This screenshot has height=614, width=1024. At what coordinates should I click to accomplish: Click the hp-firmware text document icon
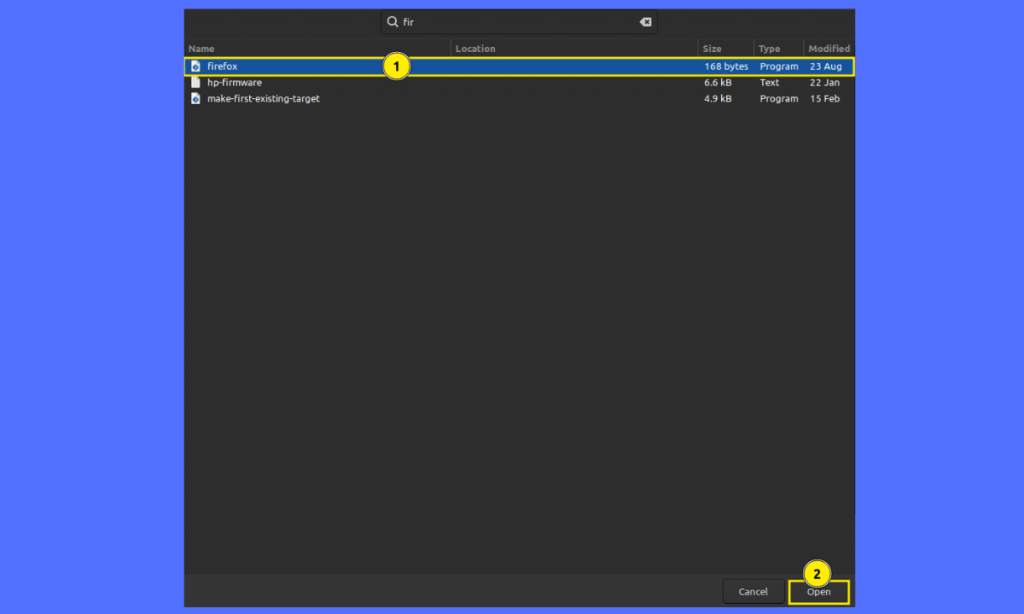click(196, 82)
